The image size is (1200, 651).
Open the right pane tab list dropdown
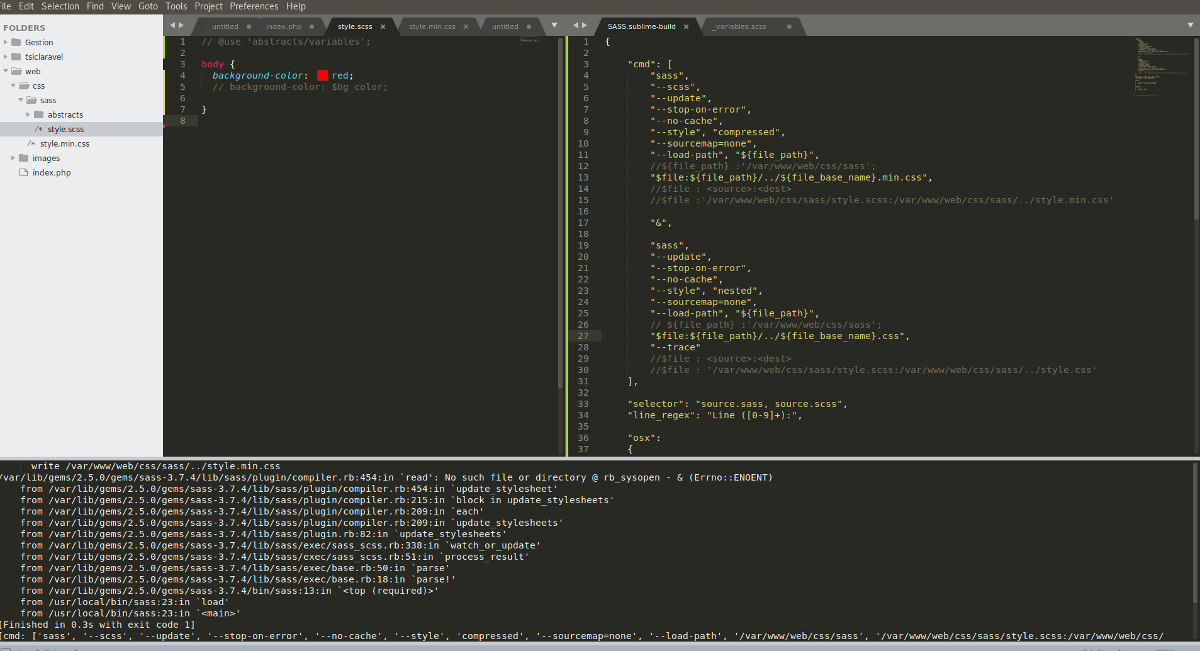1188,24
